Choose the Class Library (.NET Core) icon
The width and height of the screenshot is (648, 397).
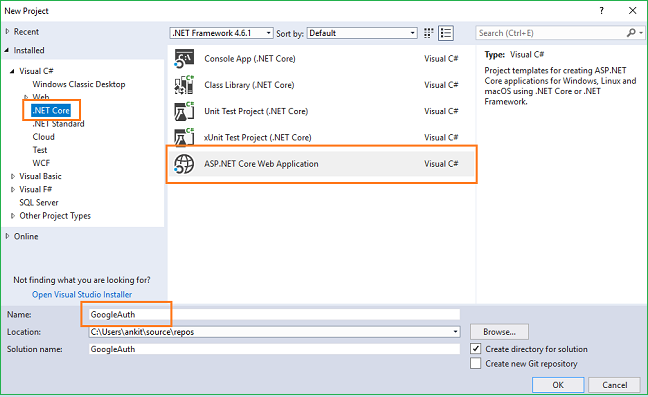tap(184, 85)
